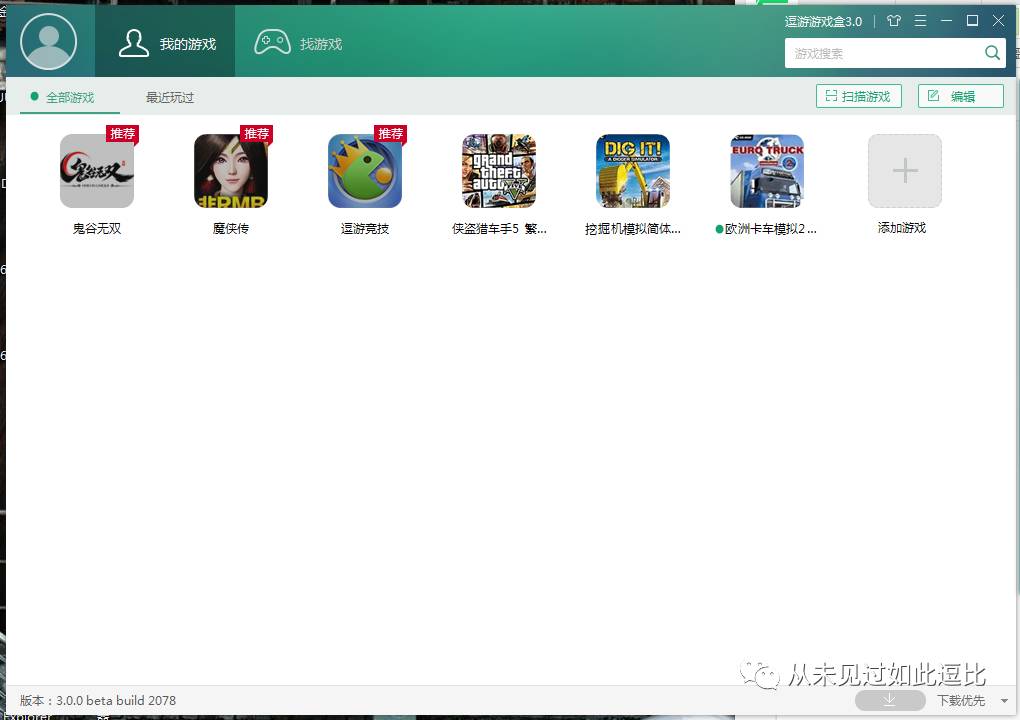Maximize the 逗游游戏盒 window

click(973, 21)
